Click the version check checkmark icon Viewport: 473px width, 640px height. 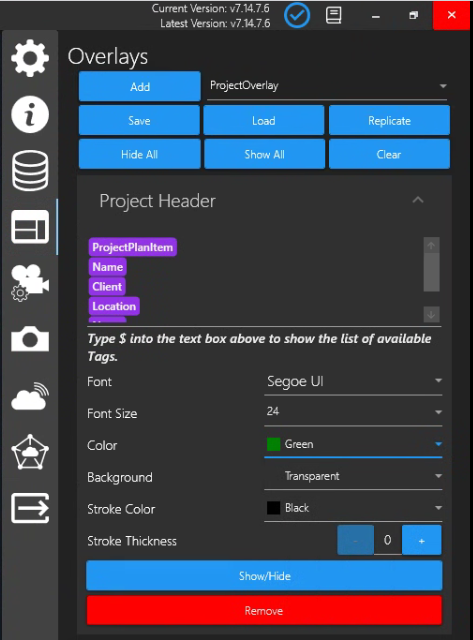[x=297, y=16]
